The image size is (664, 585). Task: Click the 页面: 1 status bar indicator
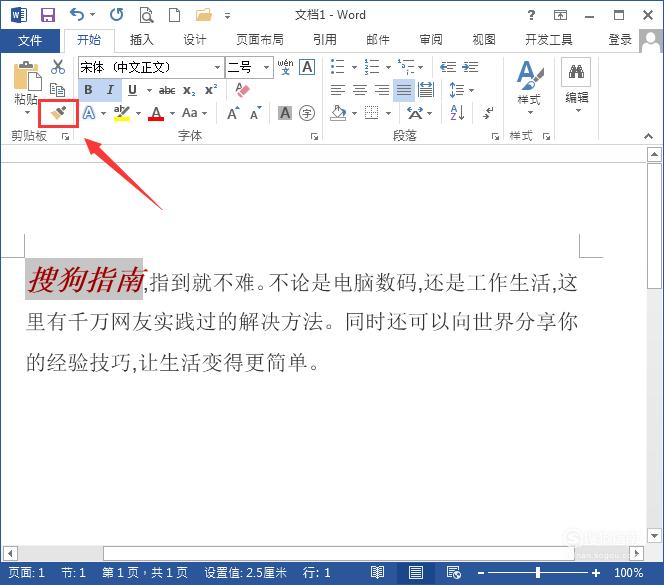(26, 573)
